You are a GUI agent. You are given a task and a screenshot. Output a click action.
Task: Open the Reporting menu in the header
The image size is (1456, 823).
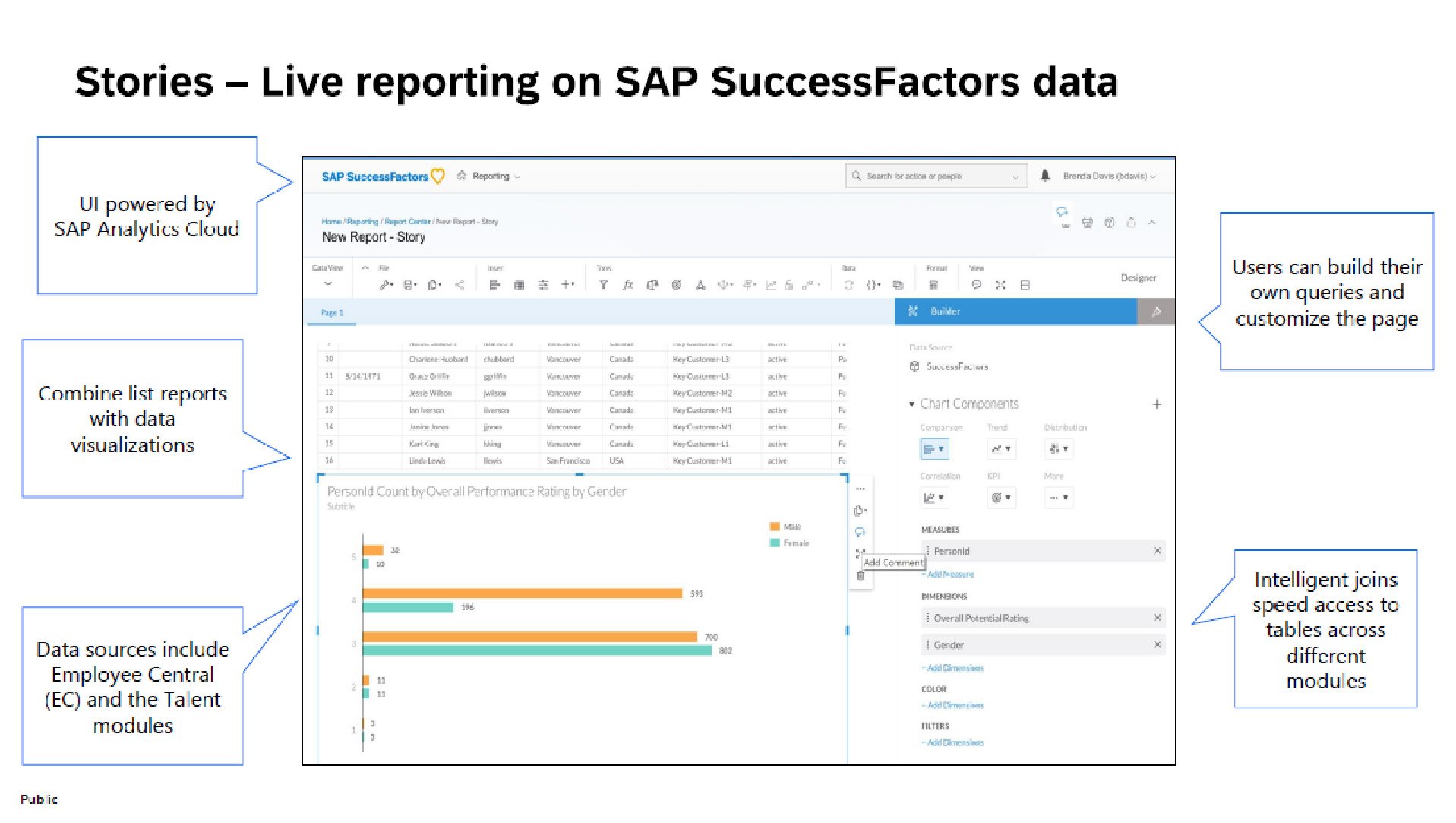pyautogui.click(x=489, y=176)
